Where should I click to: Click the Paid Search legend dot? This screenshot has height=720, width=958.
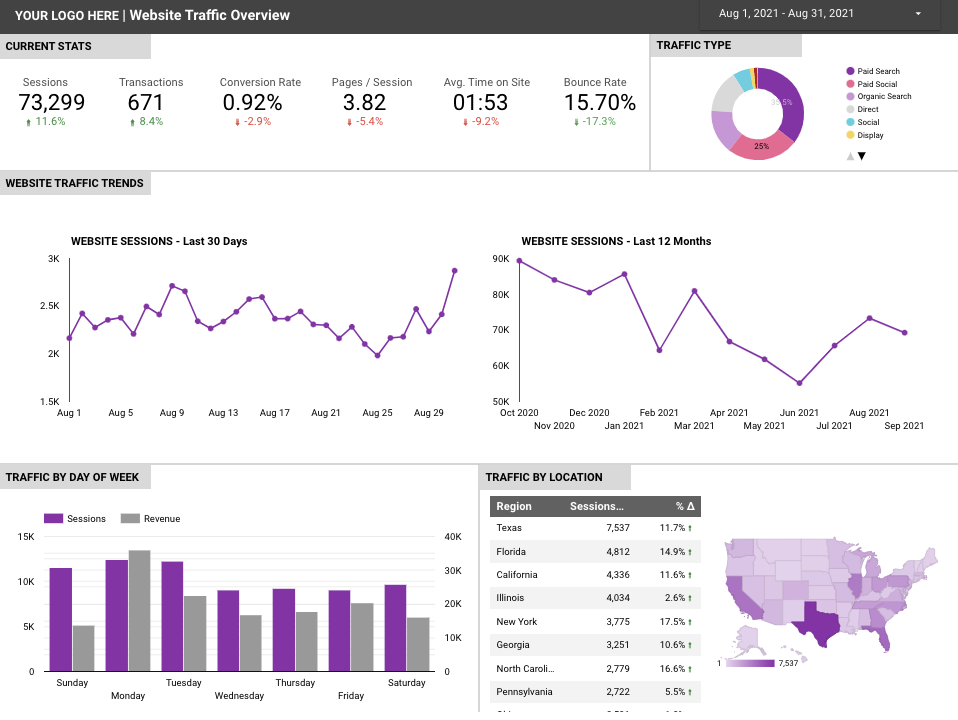(x=850, y=71)
